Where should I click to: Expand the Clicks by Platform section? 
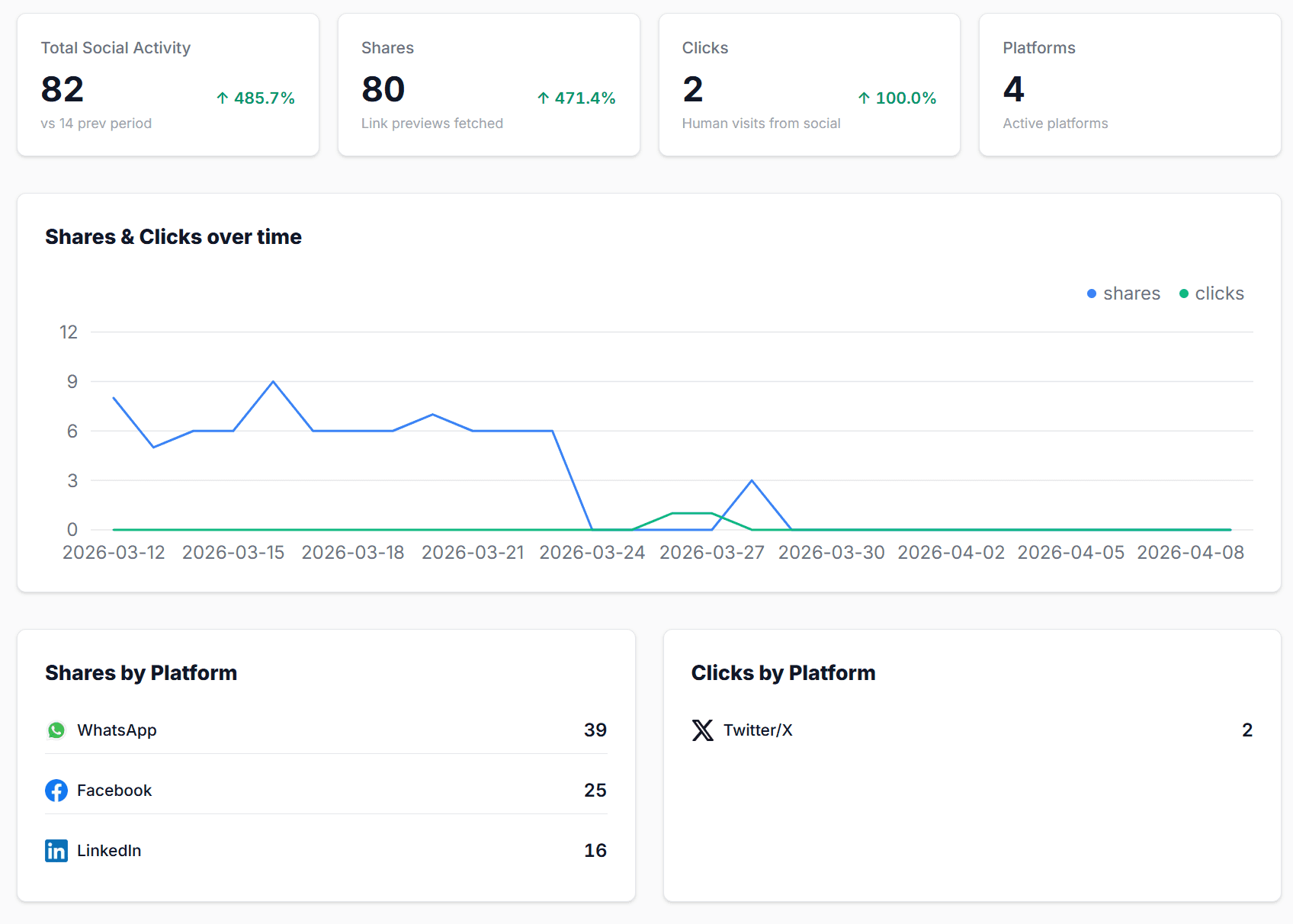click(x=783, y=673)
